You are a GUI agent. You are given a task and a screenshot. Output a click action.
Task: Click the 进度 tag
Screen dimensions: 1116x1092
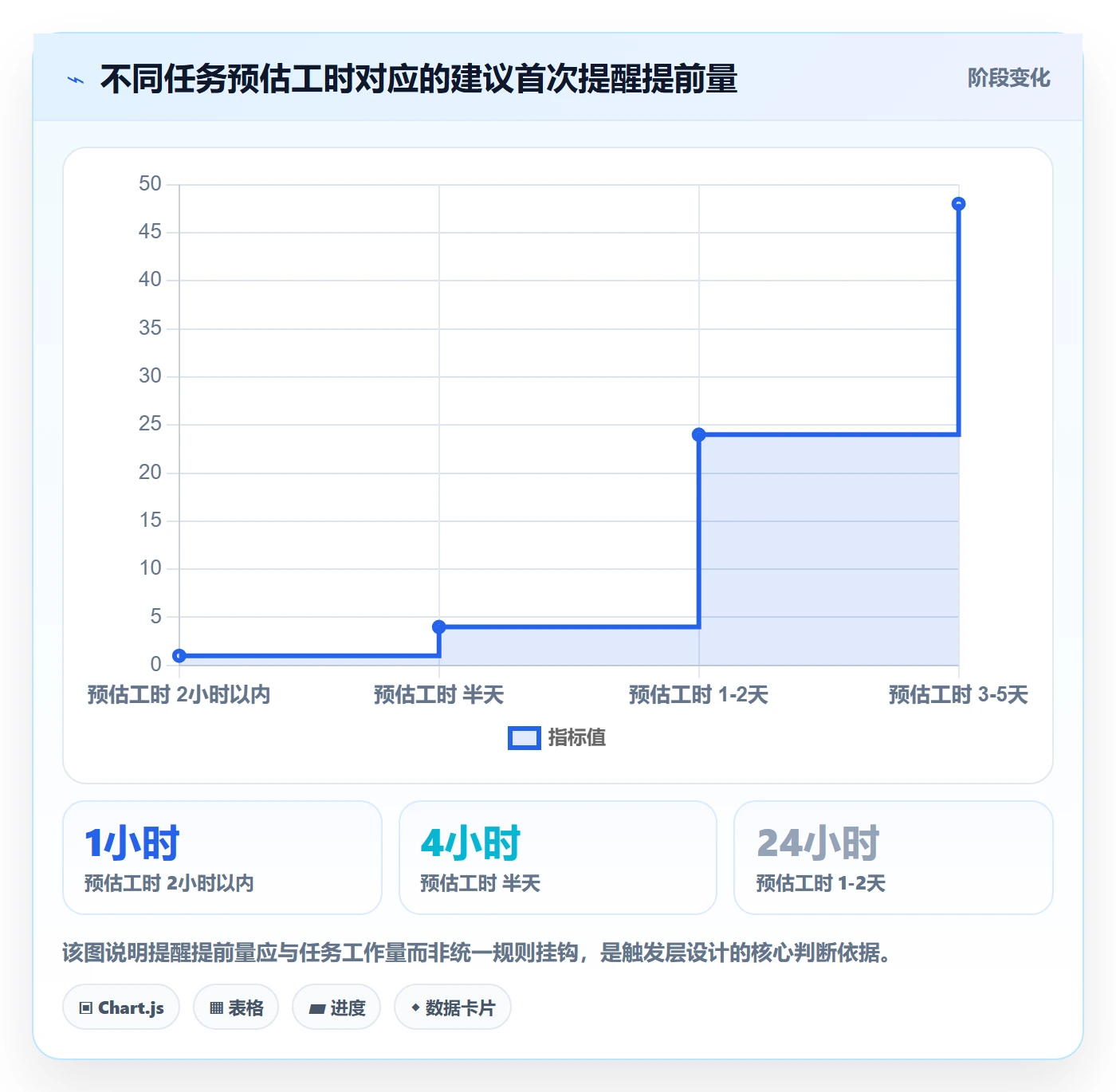coord(336,1008)
